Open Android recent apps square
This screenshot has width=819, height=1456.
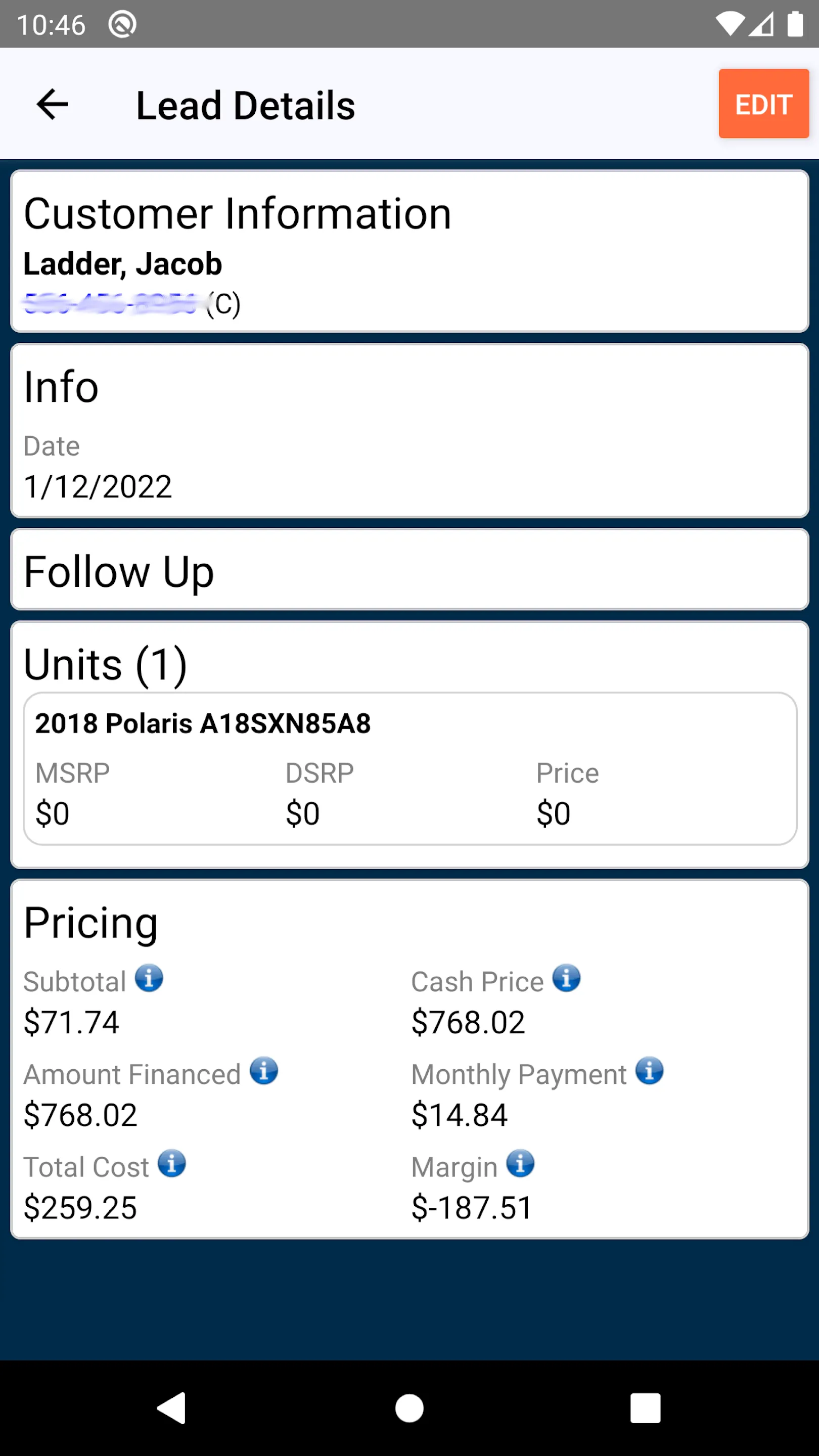(646, 1408)
